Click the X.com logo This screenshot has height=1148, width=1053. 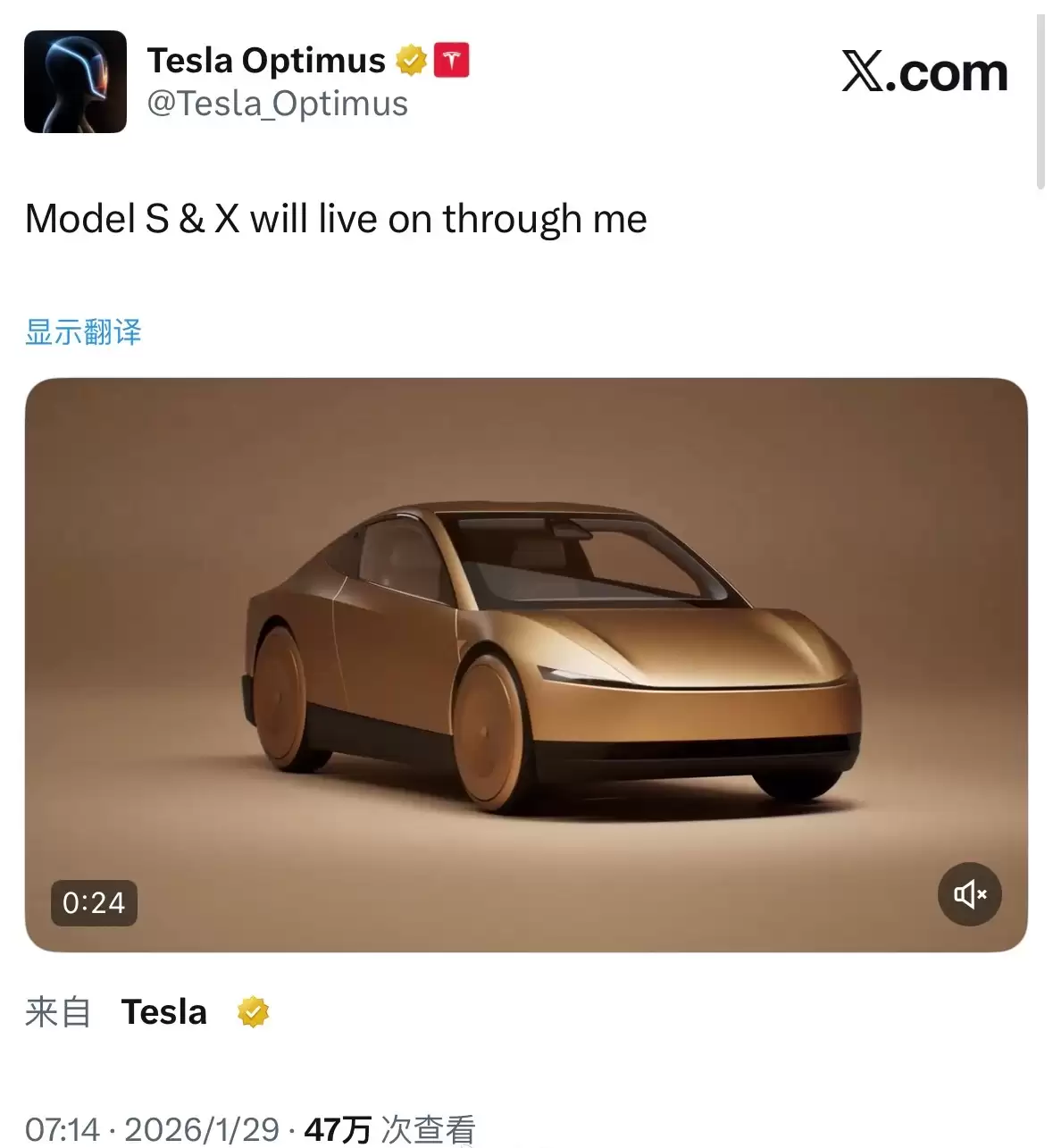click(924, 72)
